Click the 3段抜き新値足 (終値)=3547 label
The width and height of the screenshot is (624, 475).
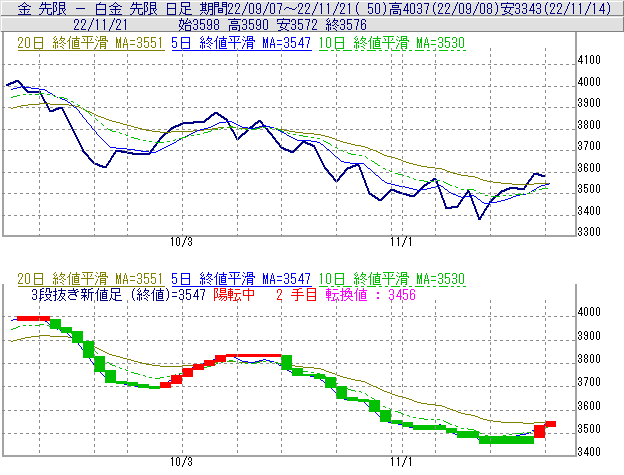tap(118, 295)
